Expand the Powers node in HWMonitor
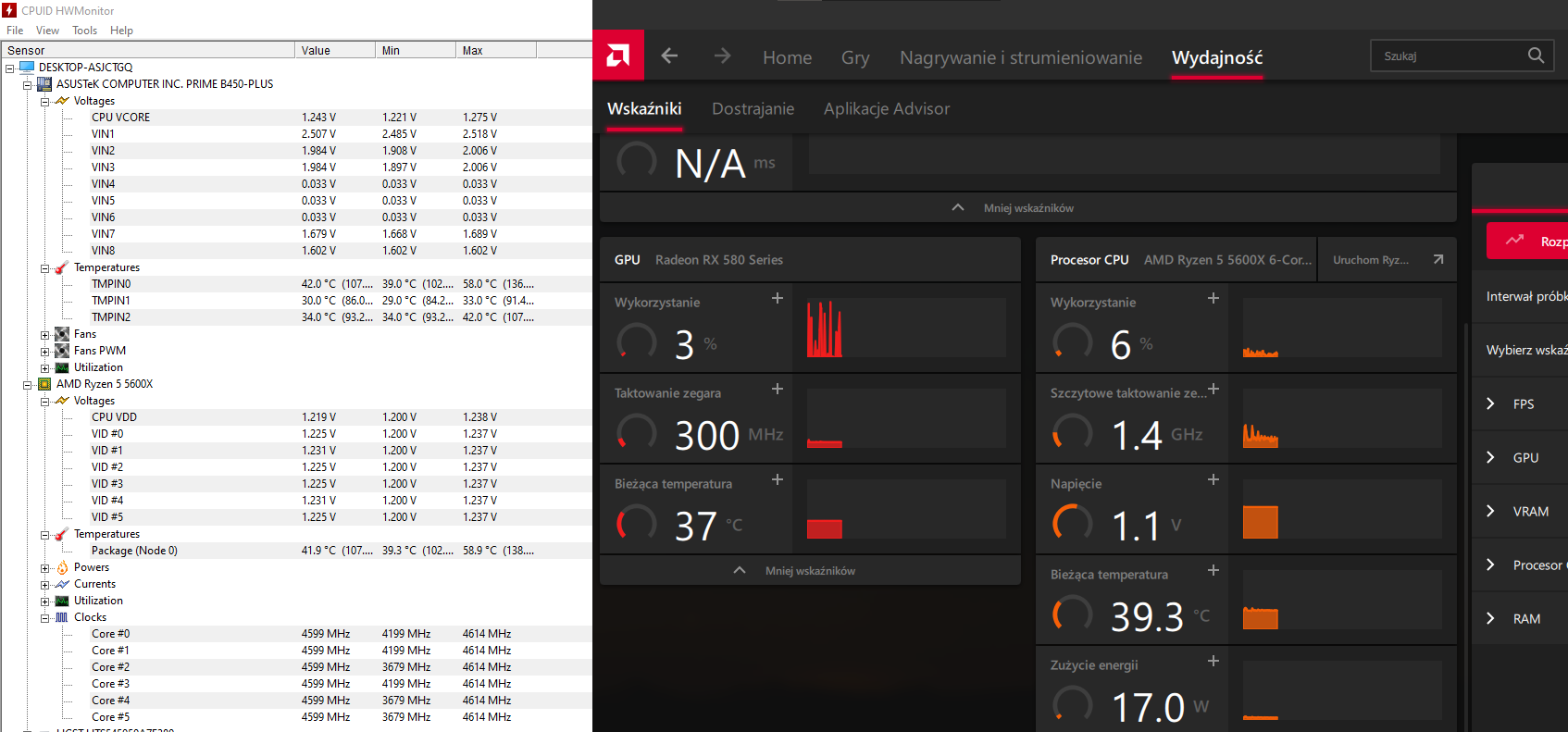The image size is (1568, 732). (44, 568)
